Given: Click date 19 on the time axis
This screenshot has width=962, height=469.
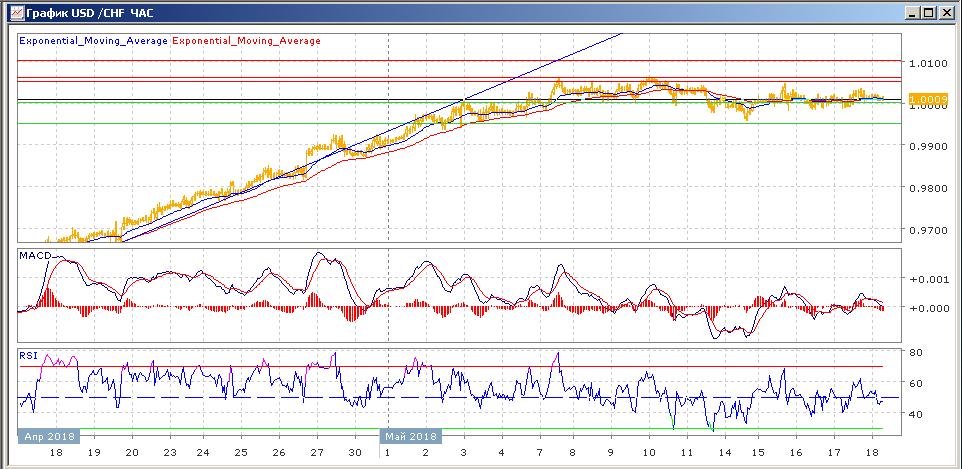Looking at the screenshot, I should click(x=94, y=452).
